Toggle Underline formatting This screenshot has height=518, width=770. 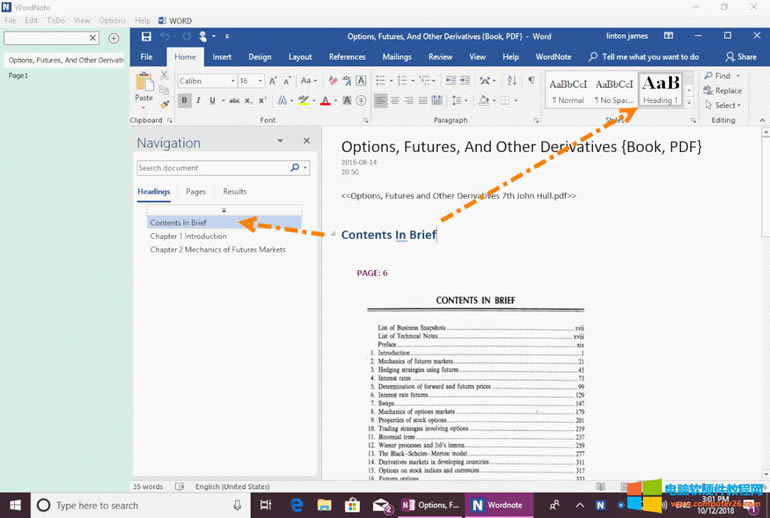pos(212,101)
